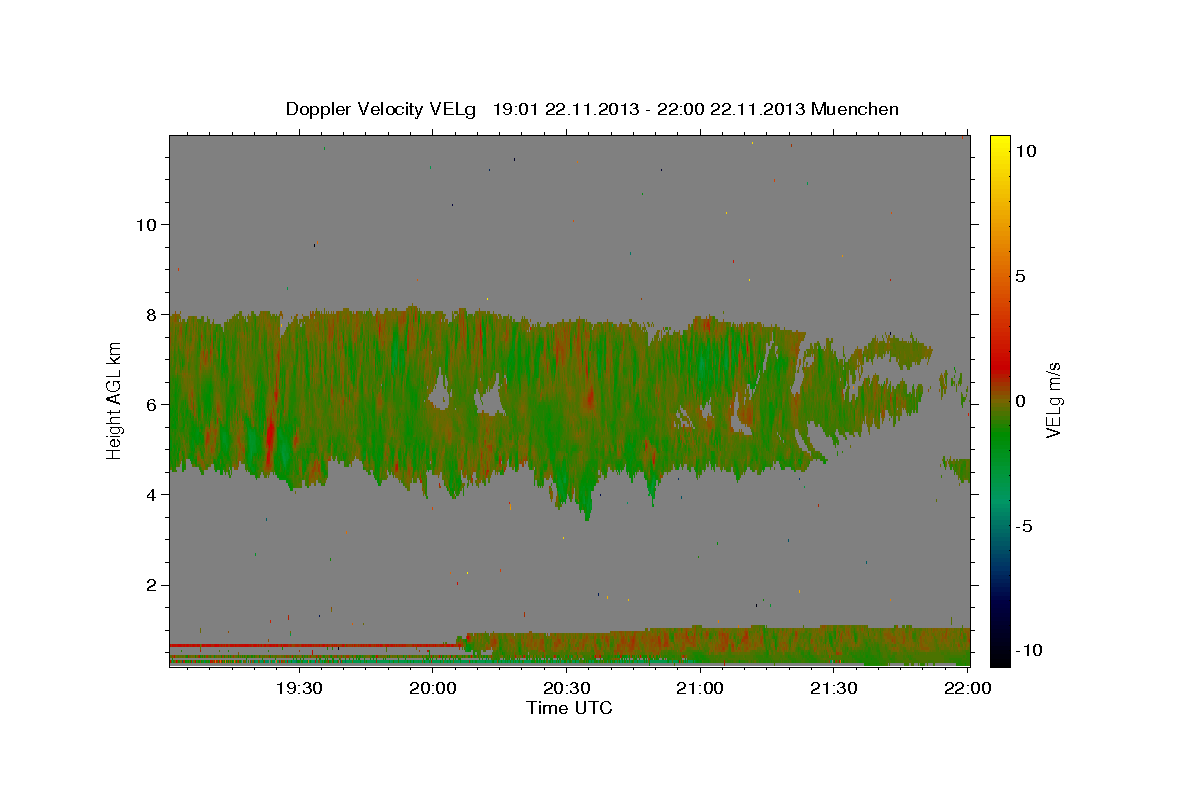Screen dimensions: 1200x800
Task: Click the '20:00' time tick label
Action: pyautogui.click(x=432, y=688)
